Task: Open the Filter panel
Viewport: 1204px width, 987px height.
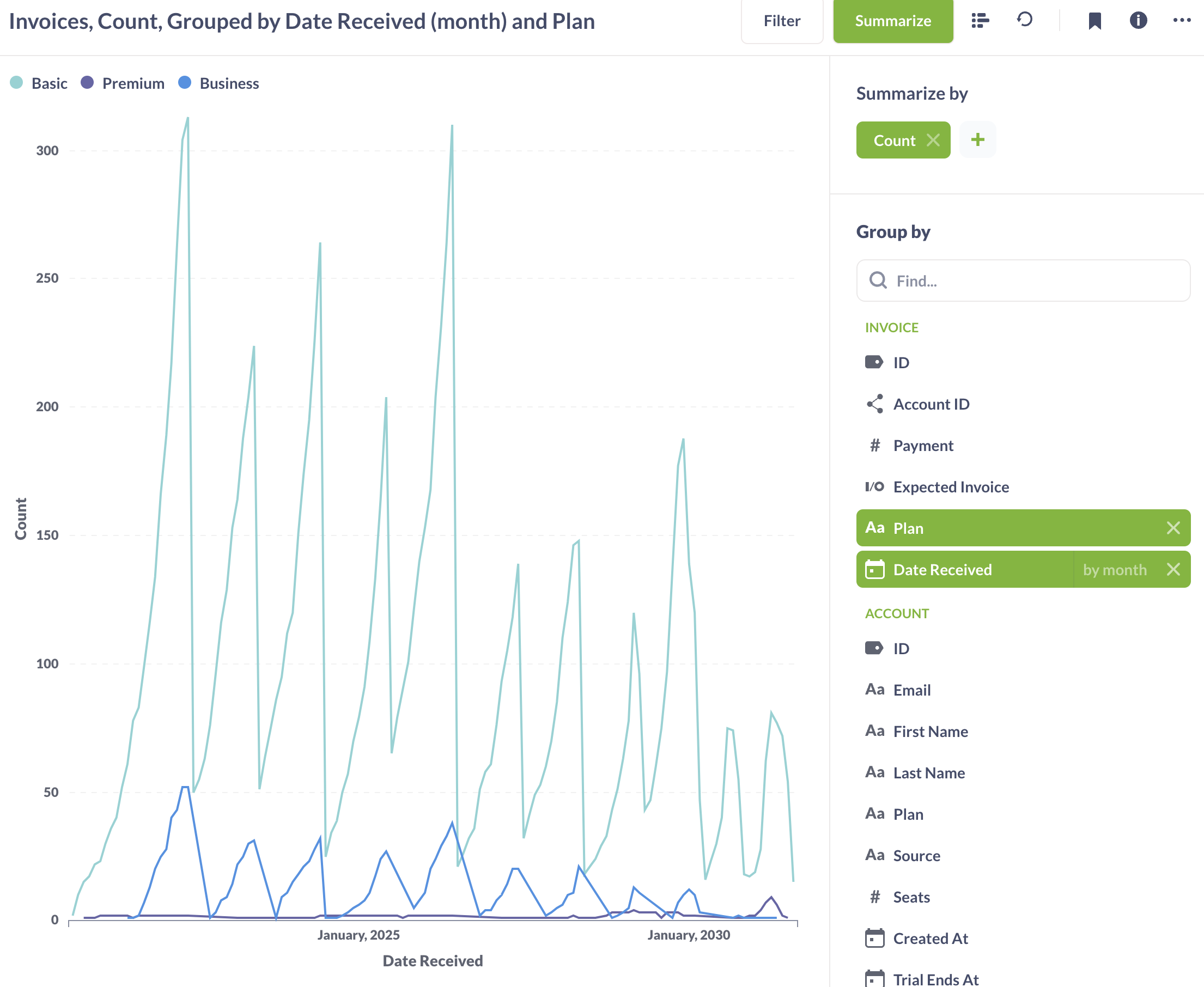Action: point(781,21)
